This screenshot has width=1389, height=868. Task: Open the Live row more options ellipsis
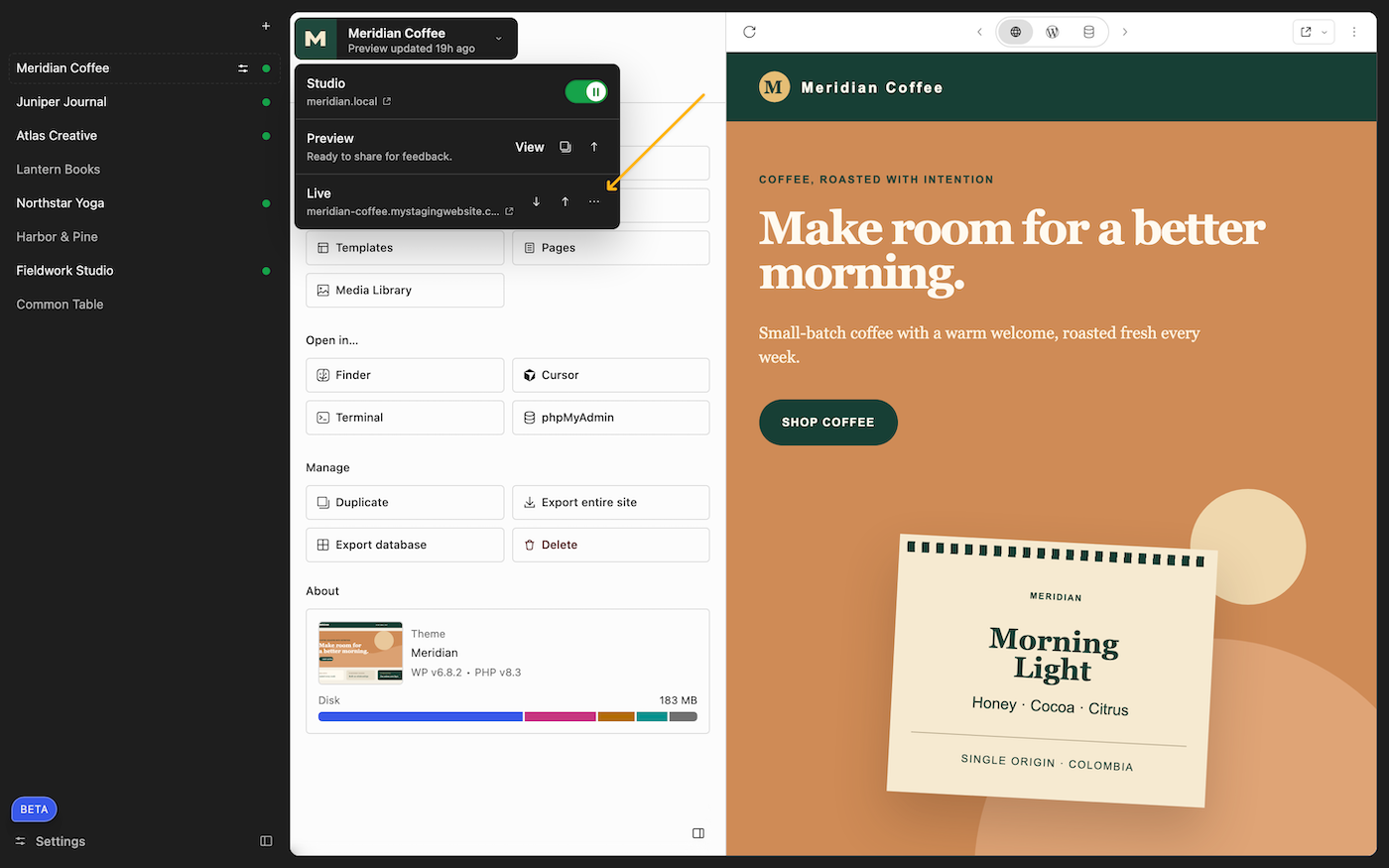pyautogui.click(x=594, y=201)
